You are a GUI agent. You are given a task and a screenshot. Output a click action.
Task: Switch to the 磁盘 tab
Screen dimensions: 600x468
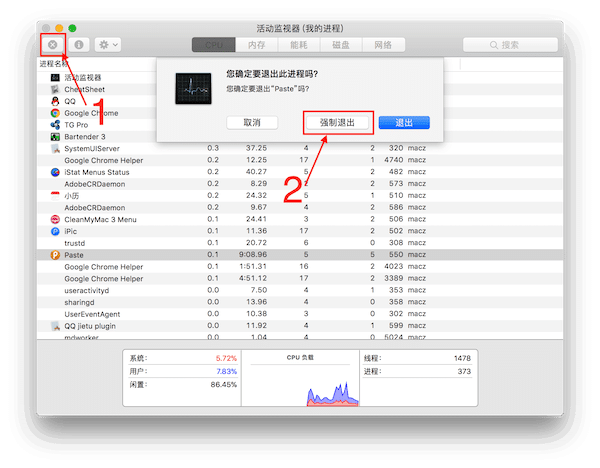[x=341, y=45]
